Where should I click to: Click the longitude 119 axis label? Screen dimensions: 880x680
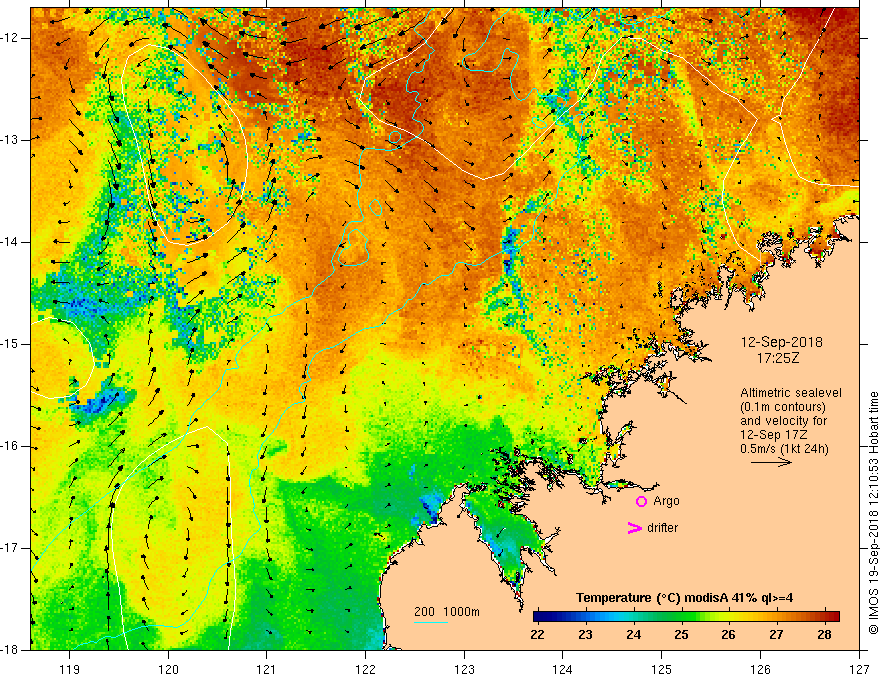pos(70,669)
